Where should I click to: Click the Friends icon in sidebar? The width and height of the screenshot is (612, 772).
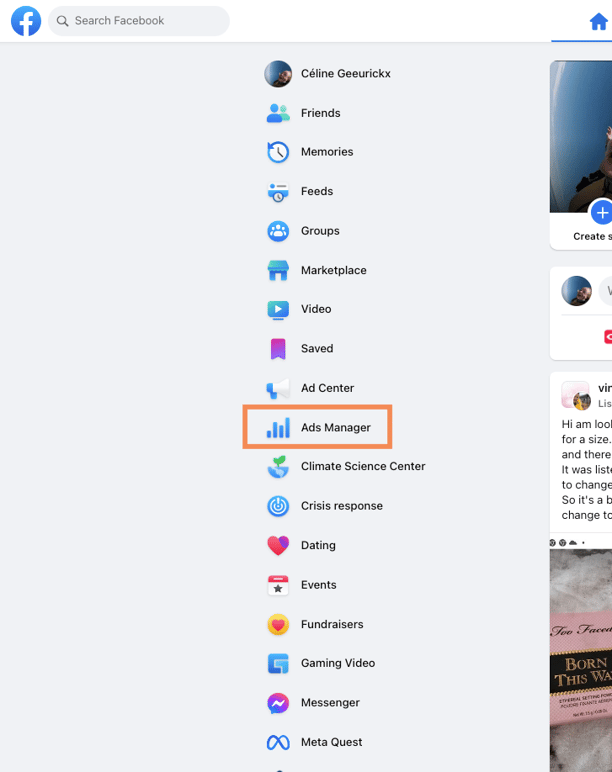[278, 113]
